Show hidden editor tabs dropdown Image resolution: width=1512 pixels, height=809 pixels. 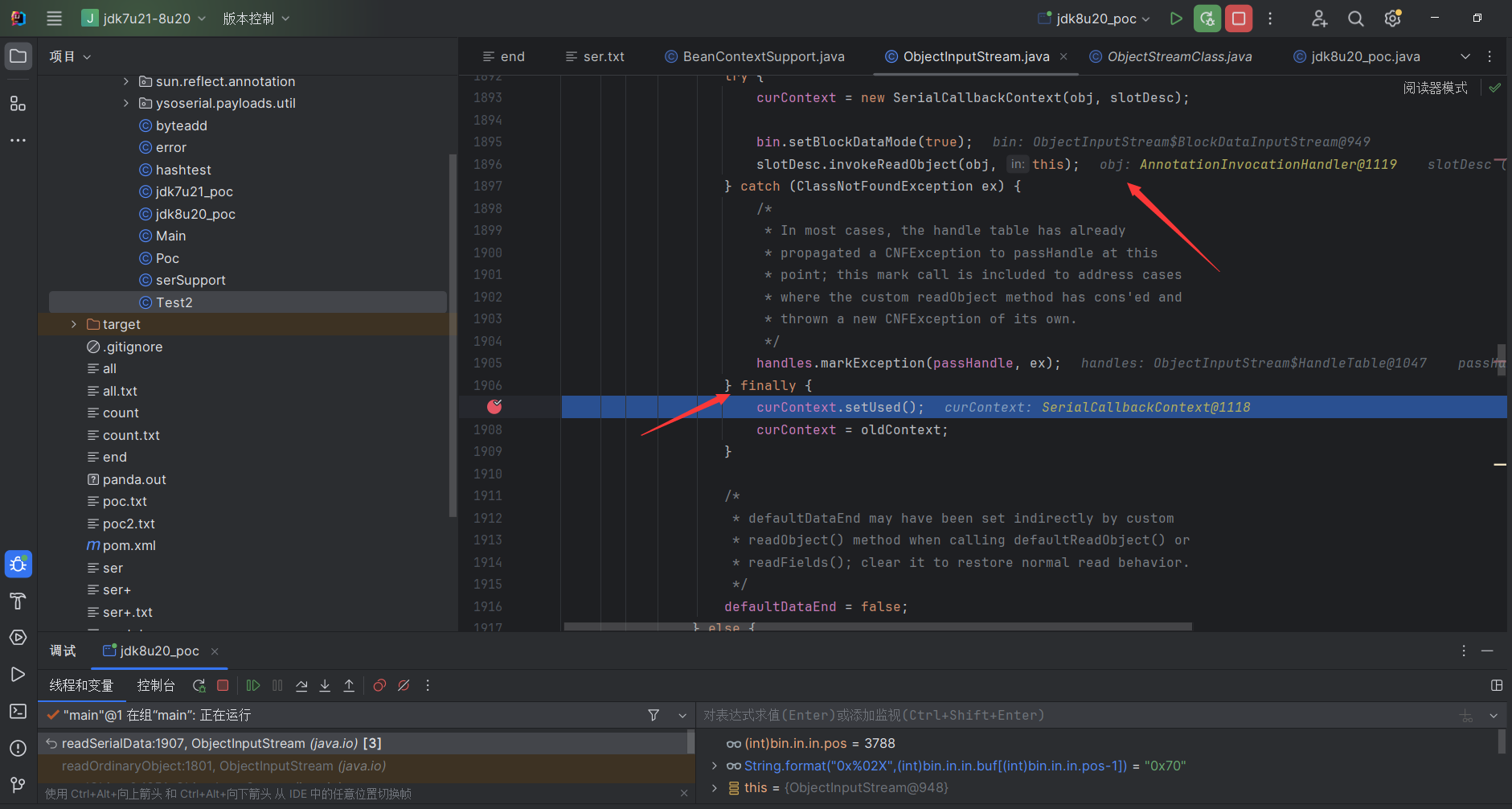pos(1465,56)
